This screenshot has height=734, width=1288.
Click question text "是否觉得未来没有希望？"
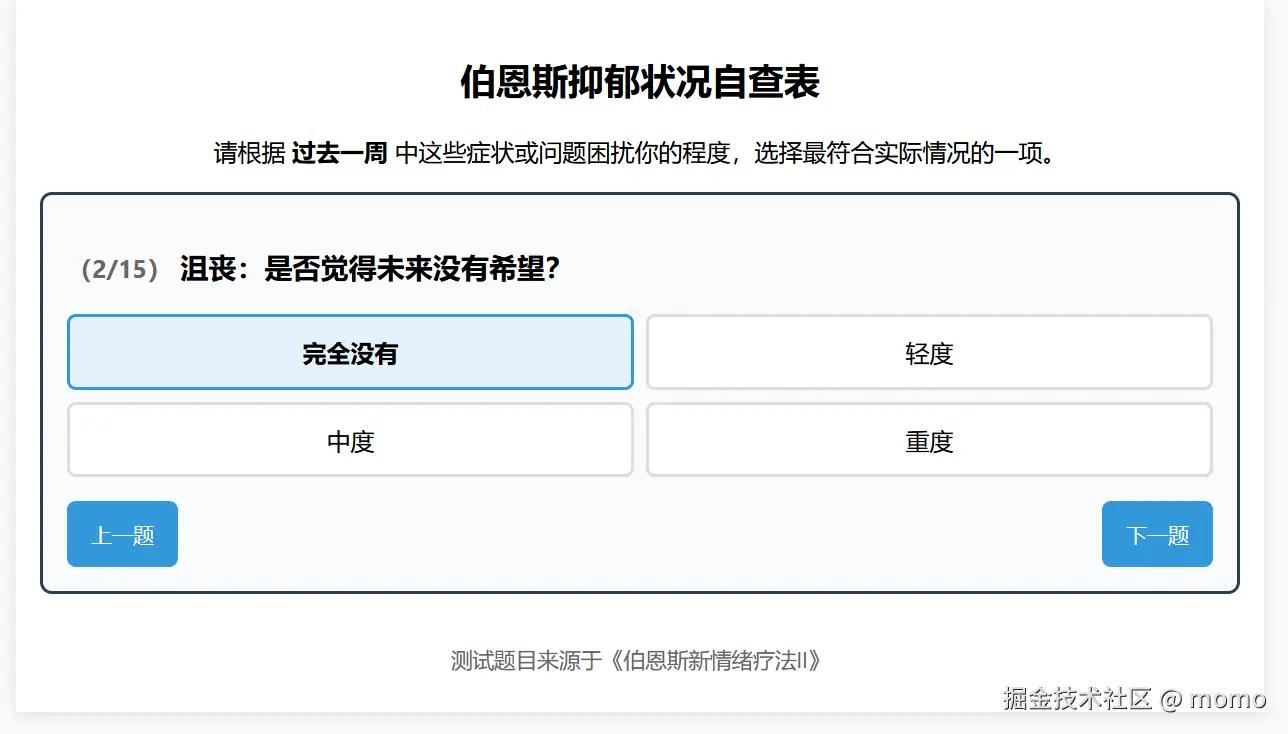point(410,270)
